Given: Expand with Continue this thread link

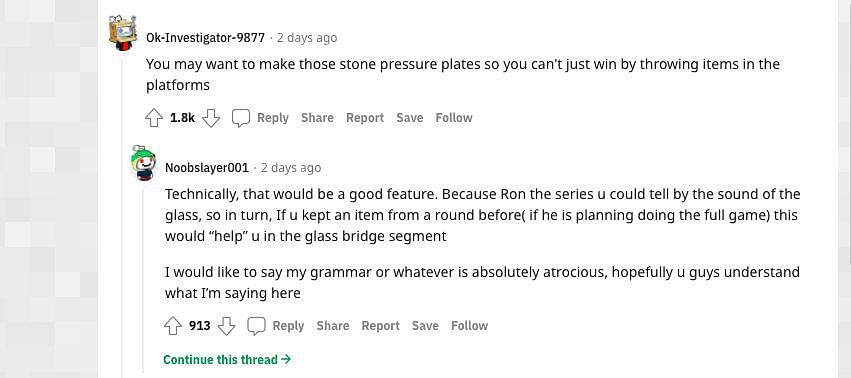Looking at the screenshot, I should pyautogui.click(x=227, y=360).
